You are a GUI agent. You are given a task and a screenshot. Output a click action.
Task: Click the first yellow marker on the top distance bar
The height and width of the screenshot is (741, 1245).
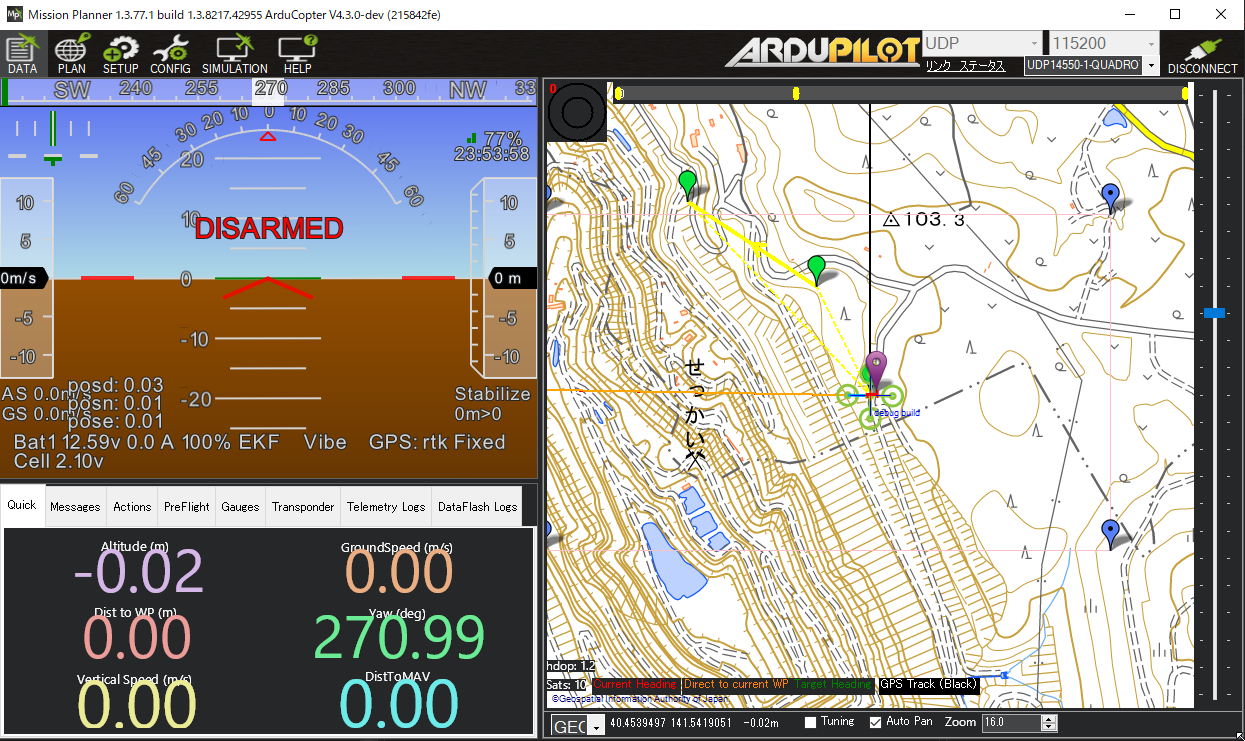[x=620, y=93]
